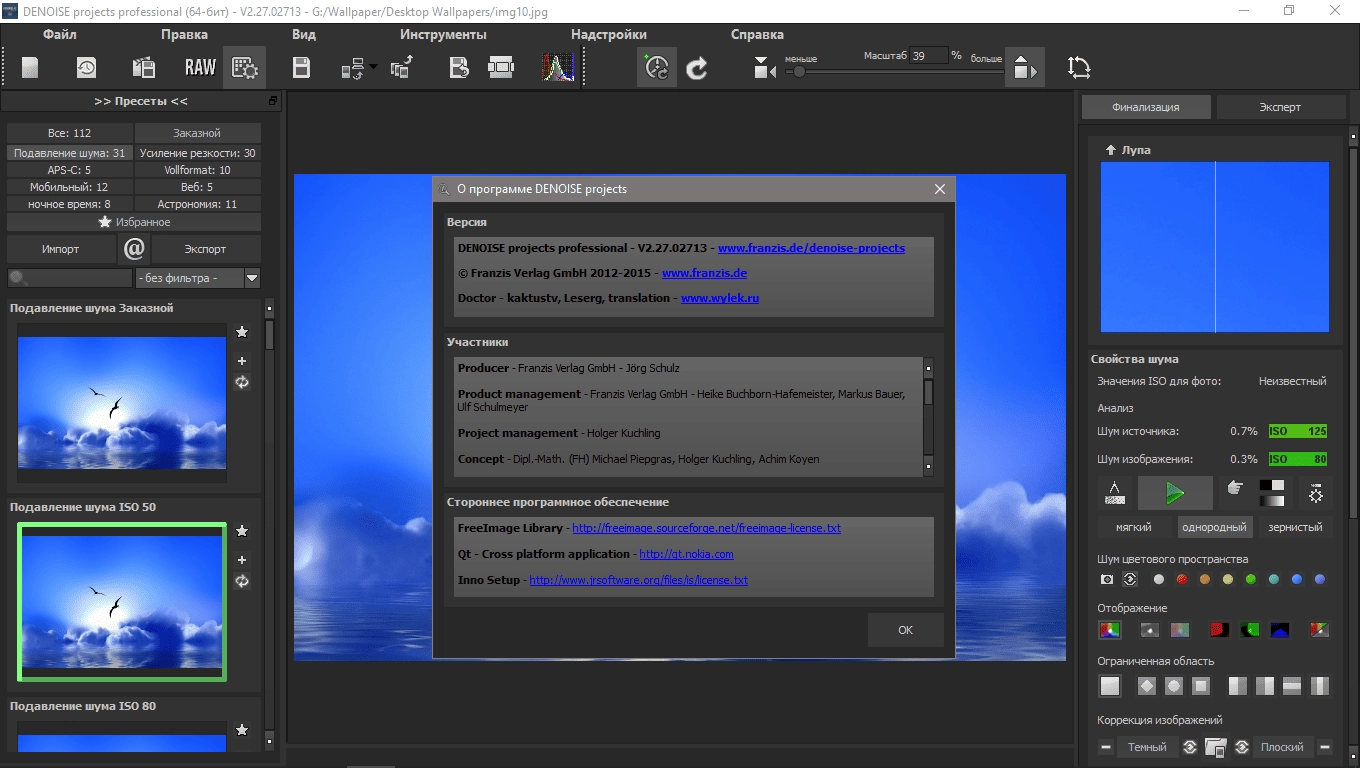Open the clock history icon in toolbar
The height and width of the screenshot is (768, 1360).
click(x=87, y=67)
